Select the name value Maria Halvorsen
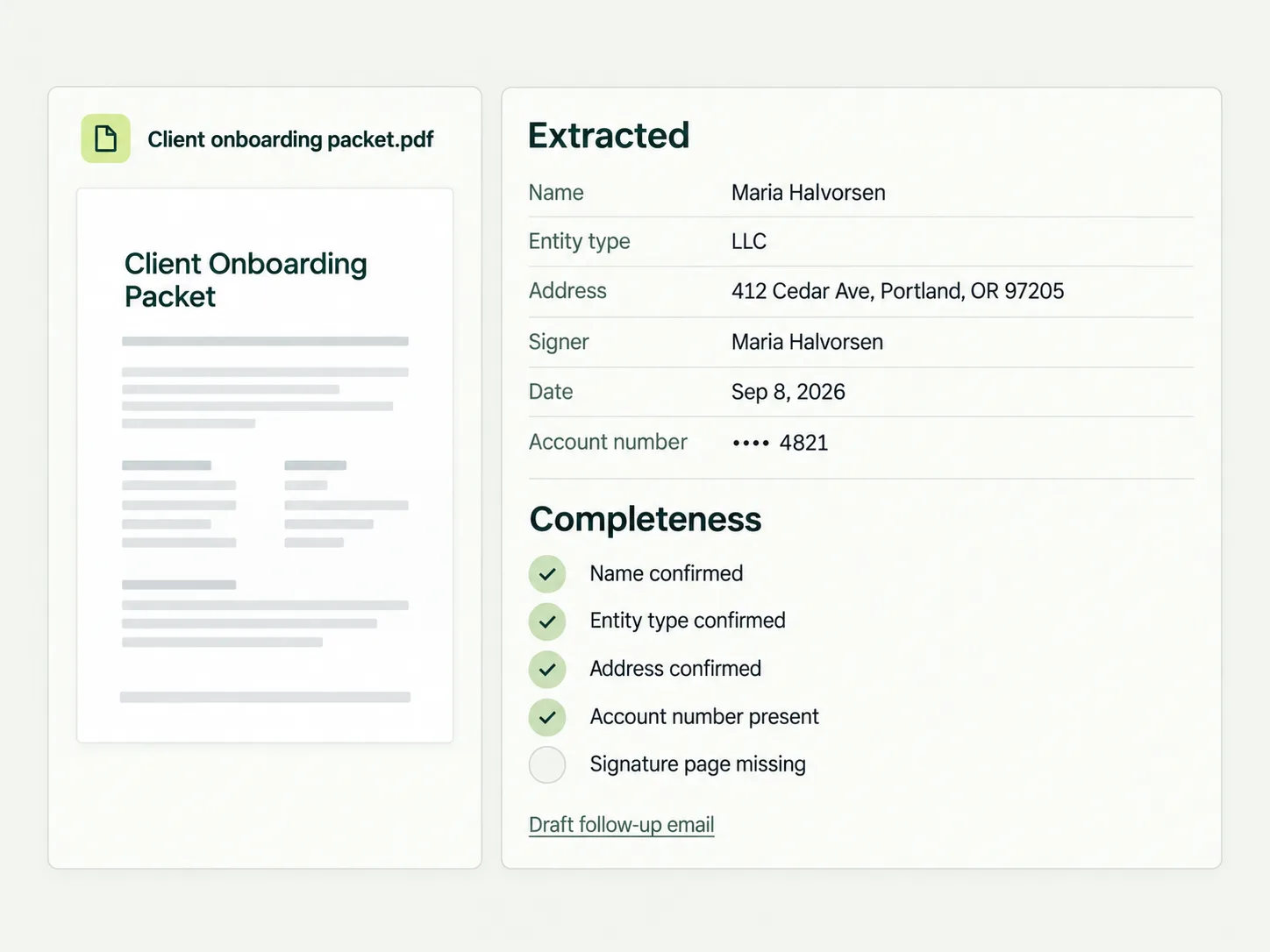Viewport: 1270px width, 952px height. point(809,193)
